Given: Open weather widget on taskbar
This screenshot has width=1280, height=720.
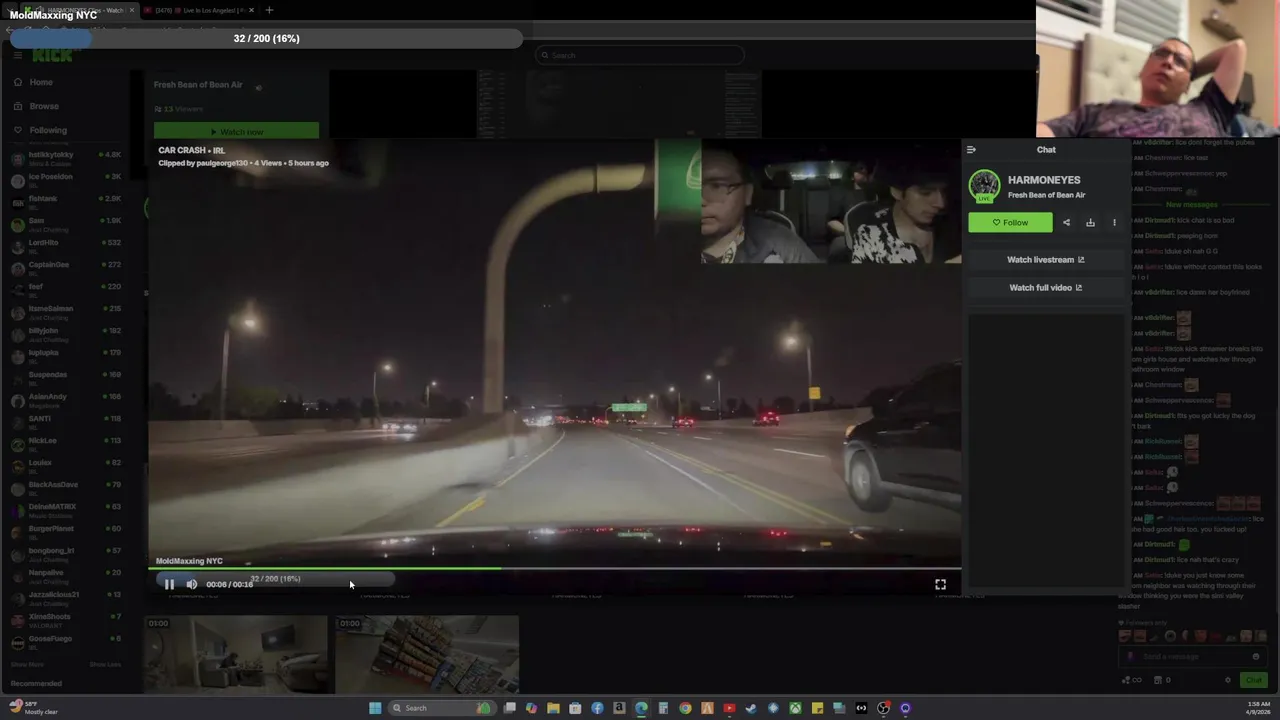Looking at the screenshot, I should (33, 708).
